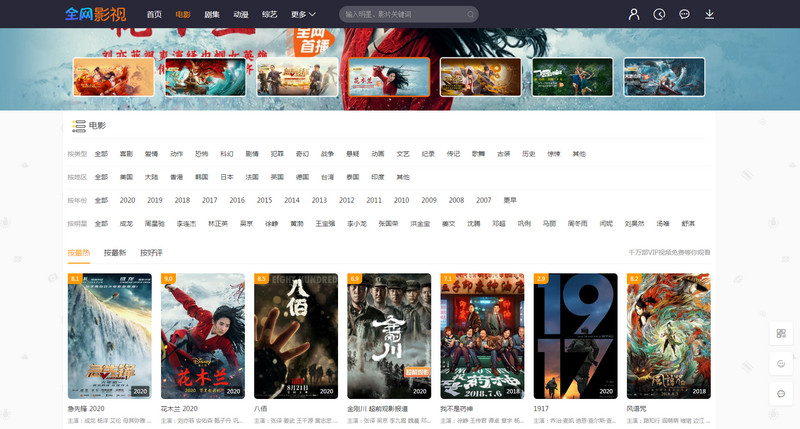The height and width of the screenshot is (429, 800).
Task: Filter by region 大陆
Action: click(x=152, y=177)
